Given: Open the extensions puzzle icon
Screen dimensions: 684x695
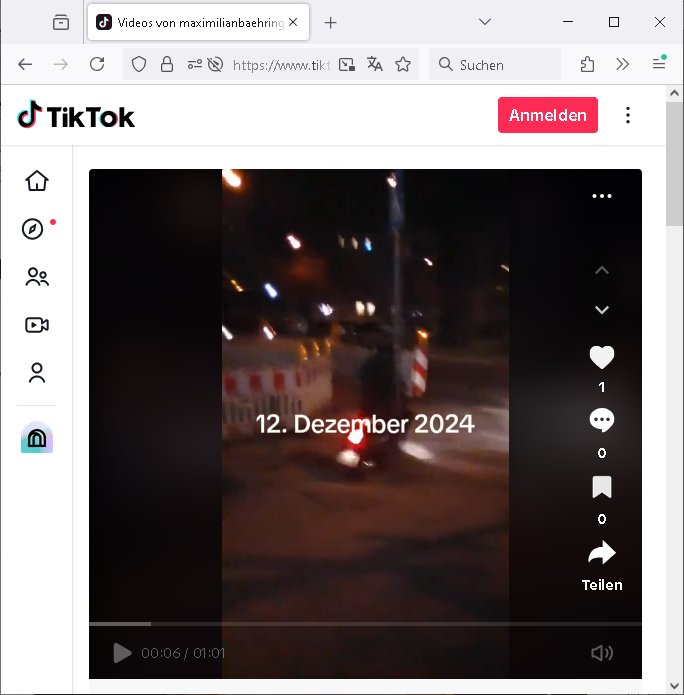Looking at the screenshot, I should click(587, 65).
